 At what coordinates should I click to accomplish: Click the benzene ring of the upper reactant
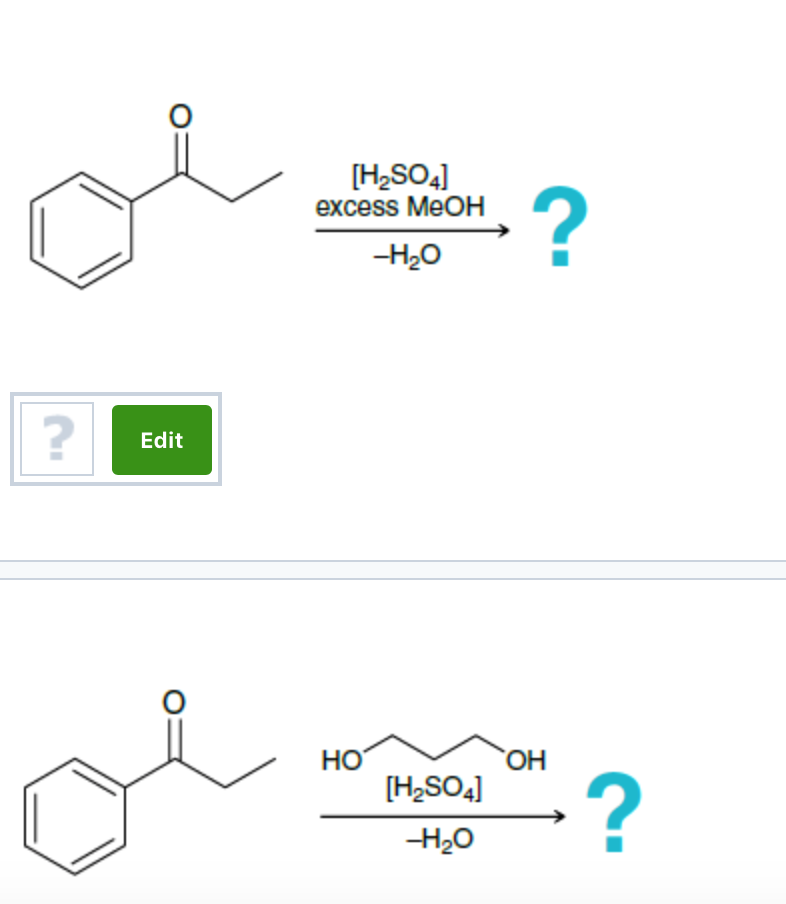pyautogui.click(x=80, y=230)
